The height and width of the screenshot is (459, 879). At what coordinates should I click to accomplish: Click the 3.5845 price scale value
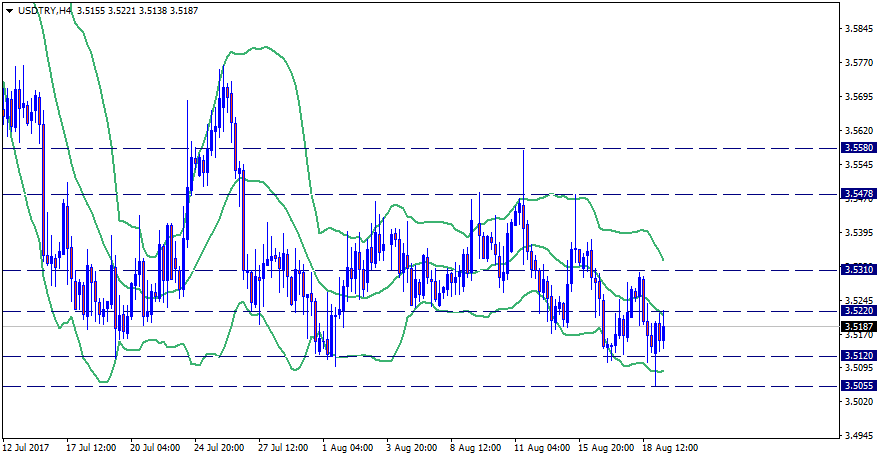coord(857,29)
